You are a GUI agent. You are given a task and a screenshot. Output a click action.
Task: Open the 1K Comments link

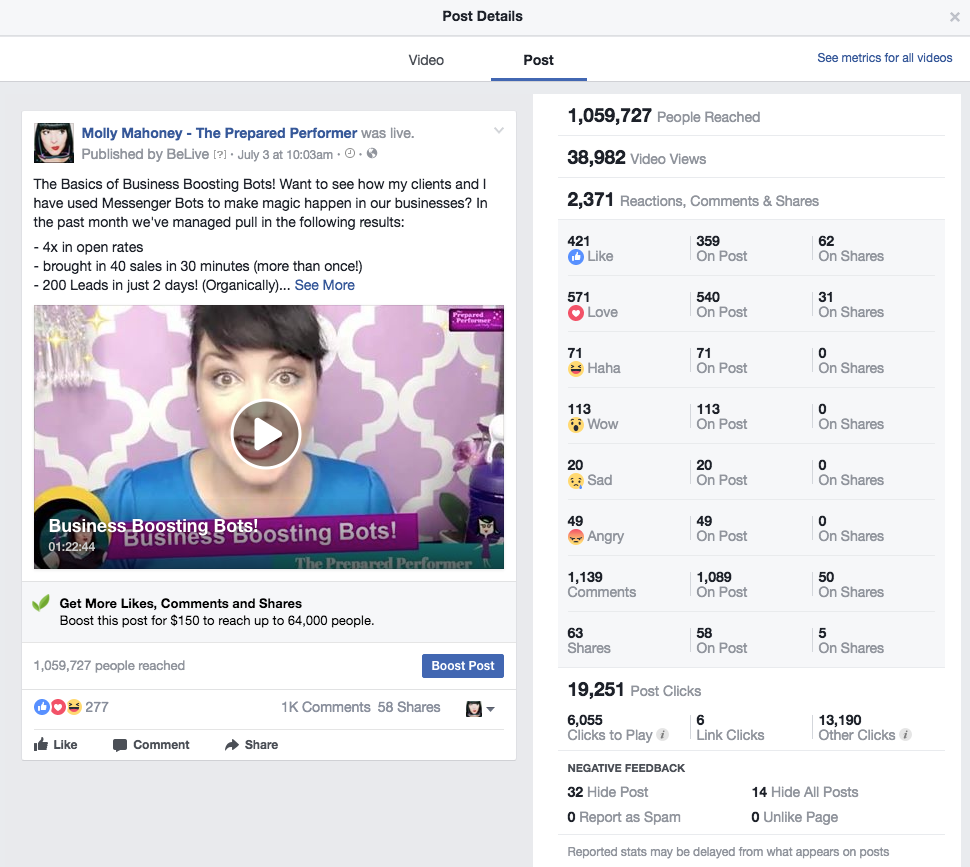click(325, 707)
